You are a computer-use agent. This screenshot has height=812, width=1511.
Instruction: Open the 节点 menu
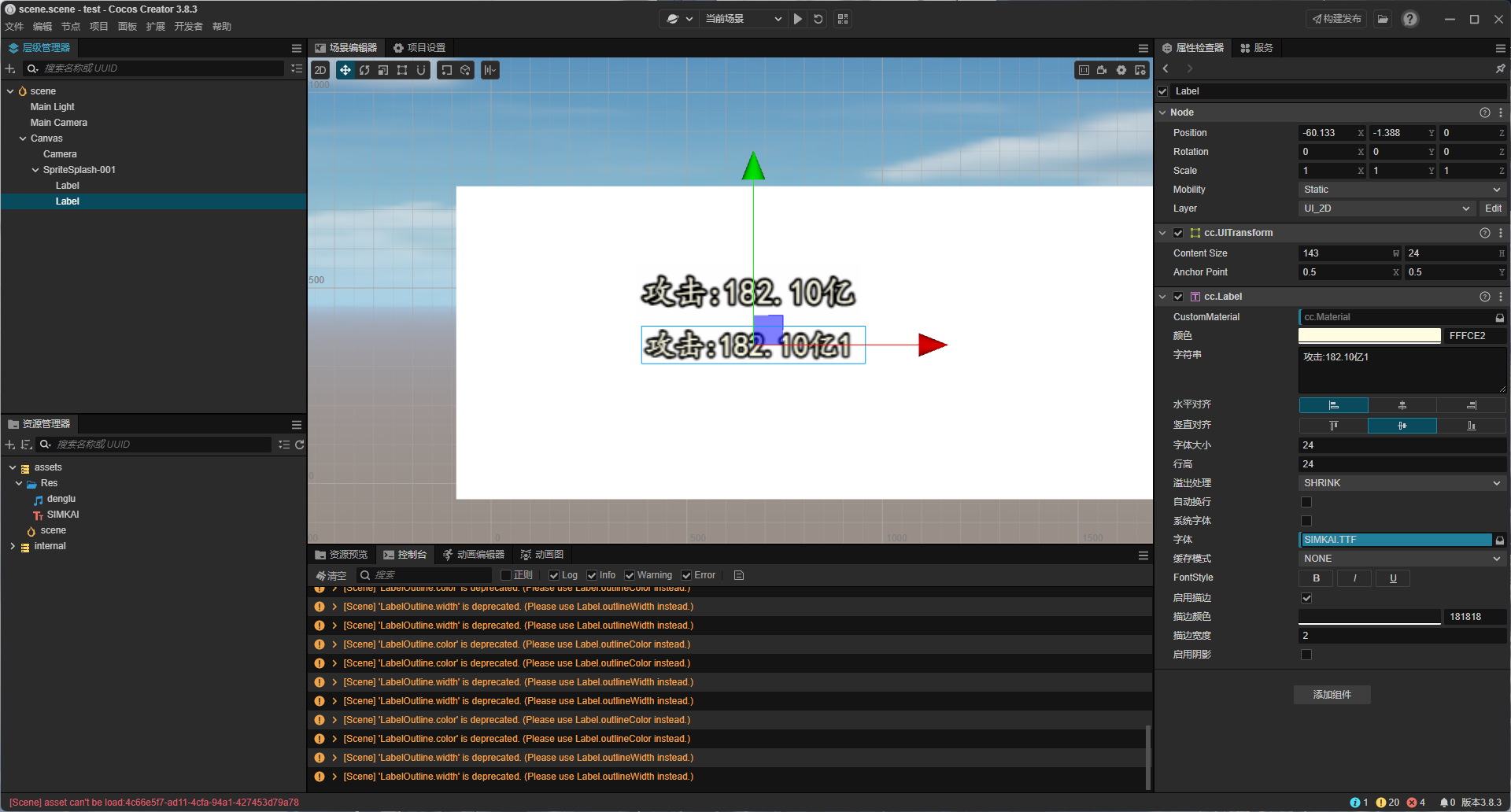(71, 27)
